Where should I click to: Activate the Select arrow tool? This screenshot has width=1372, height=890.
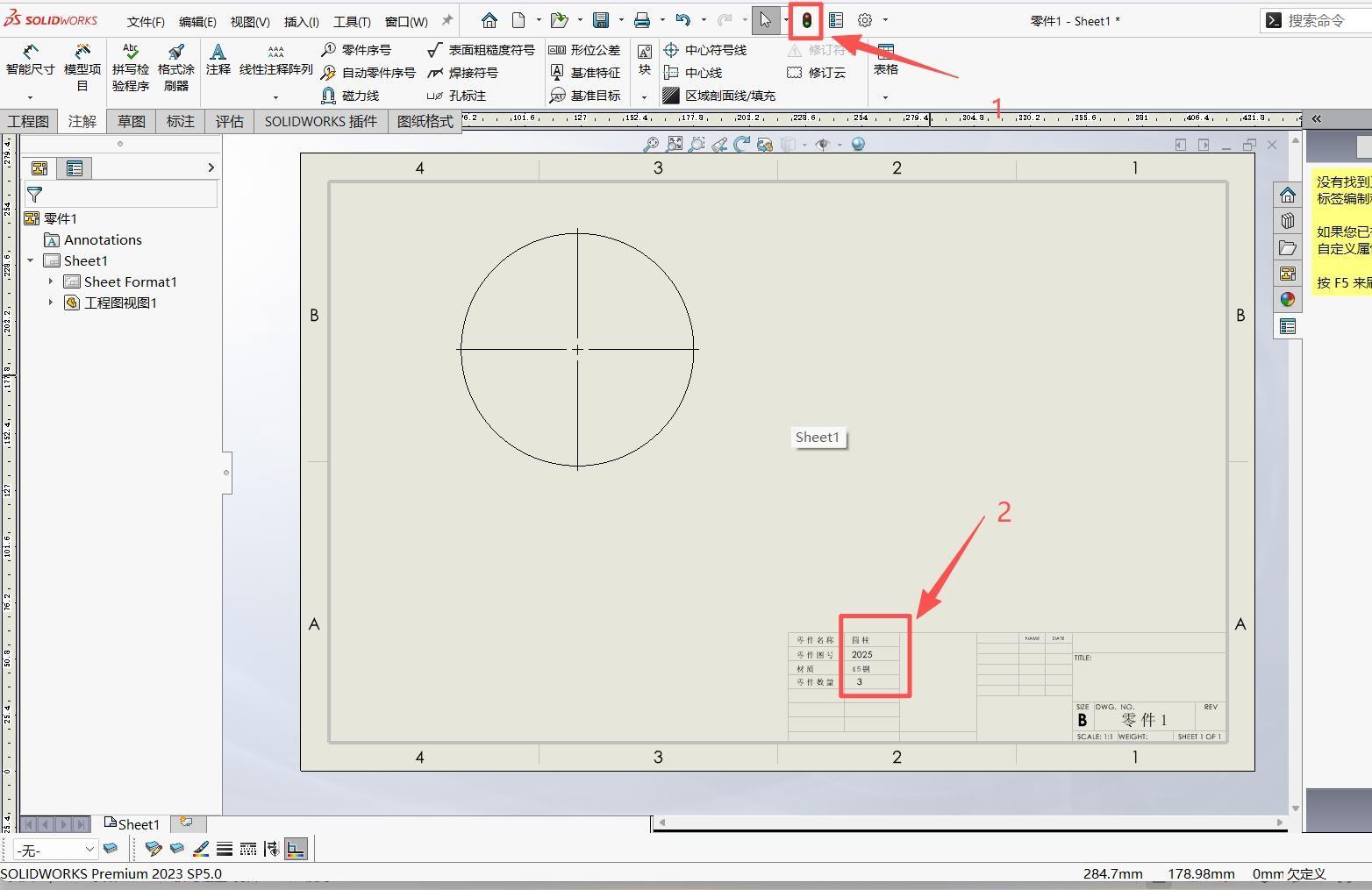click(765, 20)
